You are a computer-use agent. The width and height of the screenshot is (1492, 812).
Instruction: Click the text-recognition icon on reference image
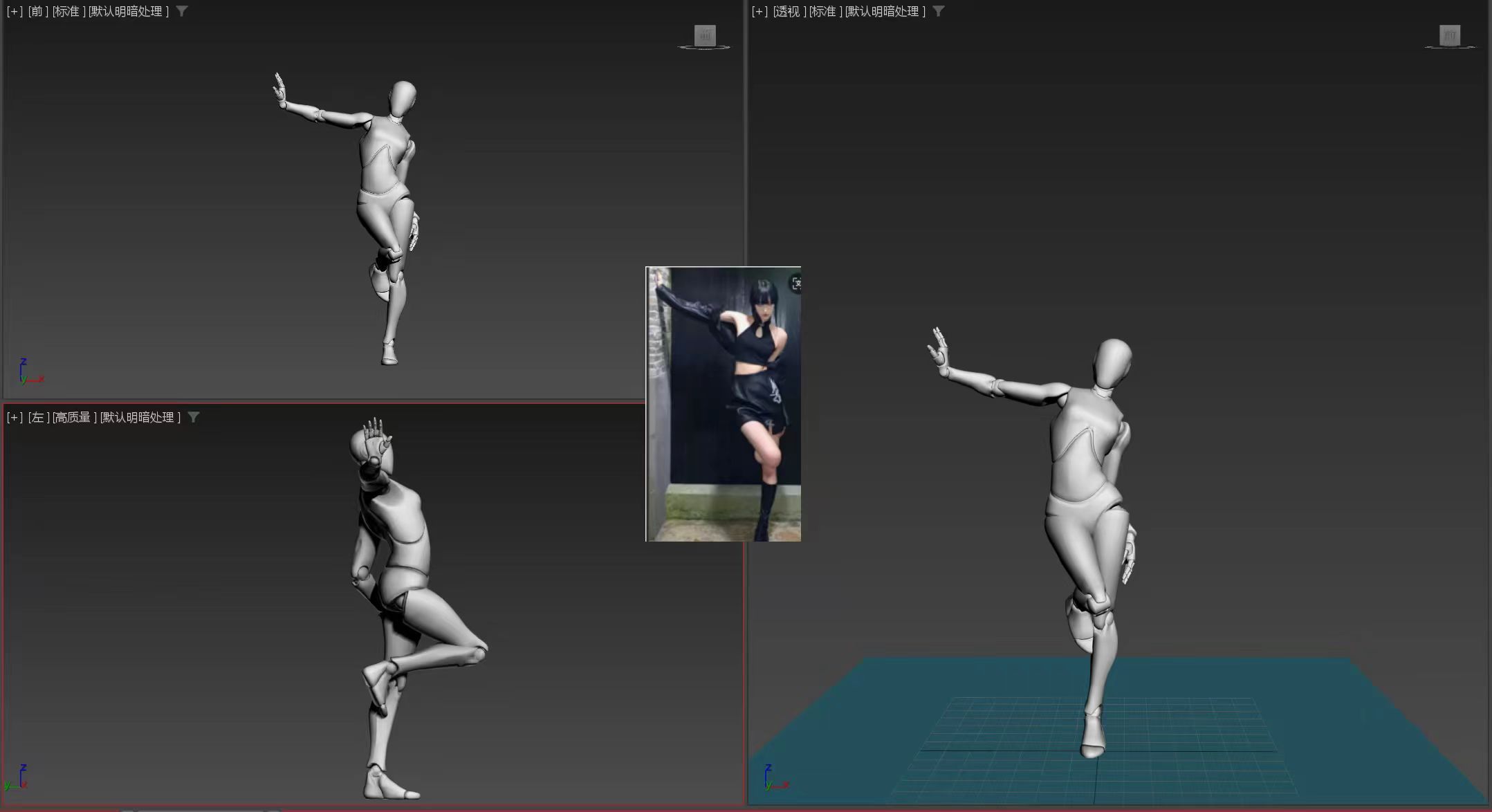pos(795,284)
